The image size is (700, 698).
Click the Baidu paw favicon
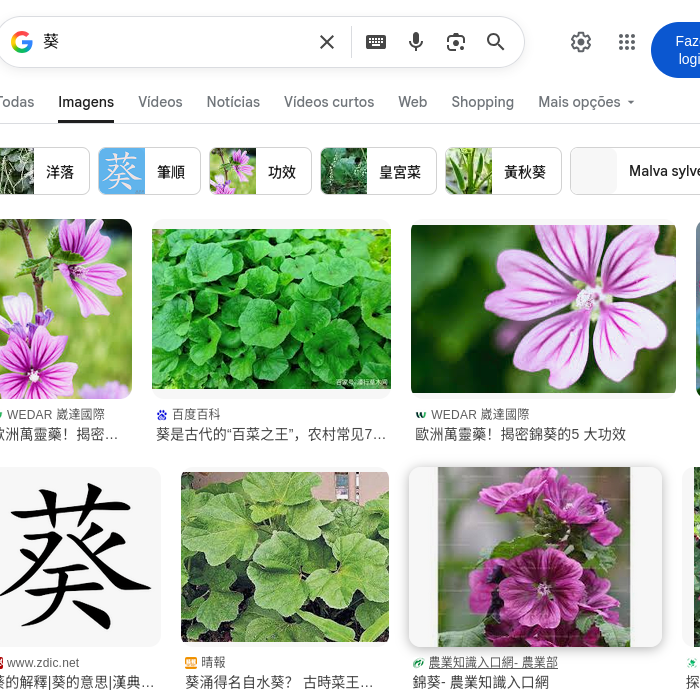(x=162, y=415)
